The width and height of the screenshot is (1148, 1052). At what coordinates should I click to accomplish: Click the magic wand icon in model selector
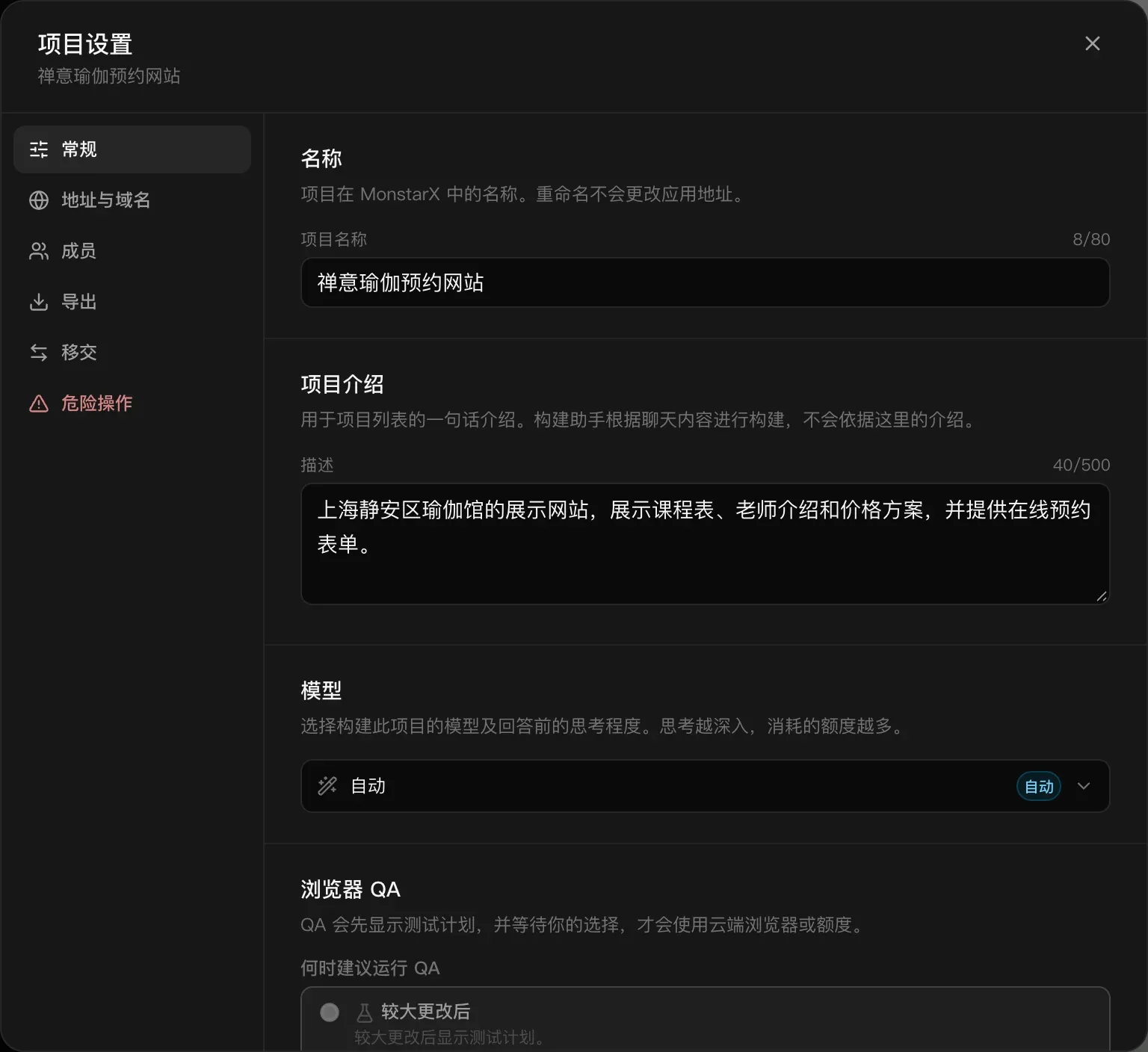point(327,786)
